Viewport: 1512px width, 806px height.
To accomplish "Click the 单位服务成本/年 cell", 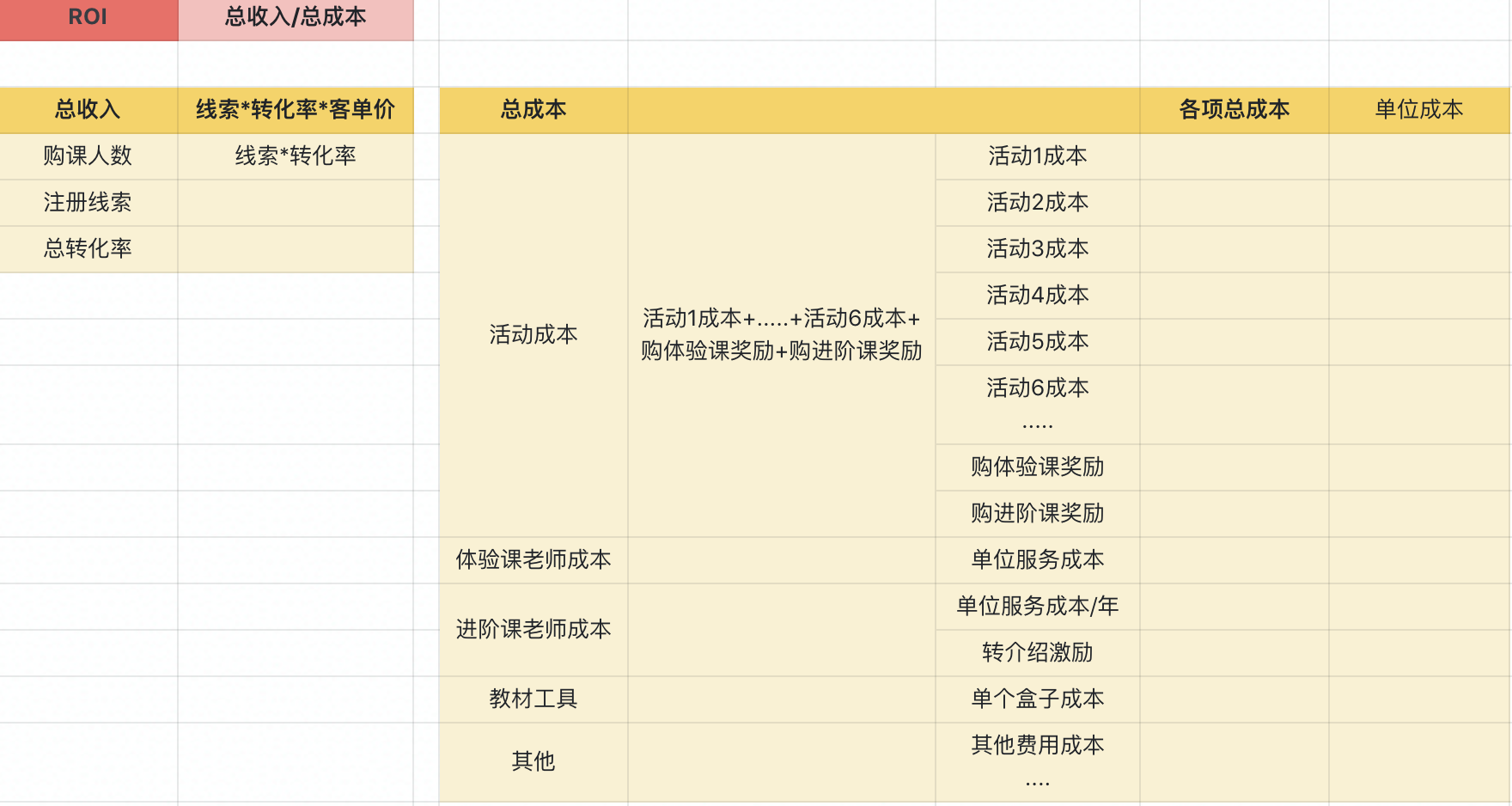I will 1038,607.
